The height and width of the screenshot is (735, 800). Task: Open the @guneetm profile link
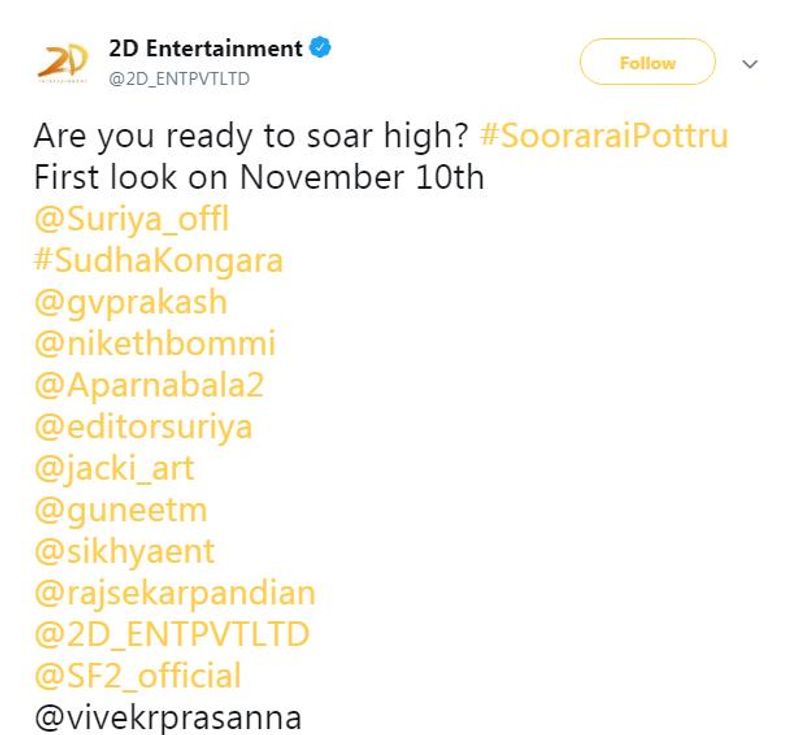120,510
